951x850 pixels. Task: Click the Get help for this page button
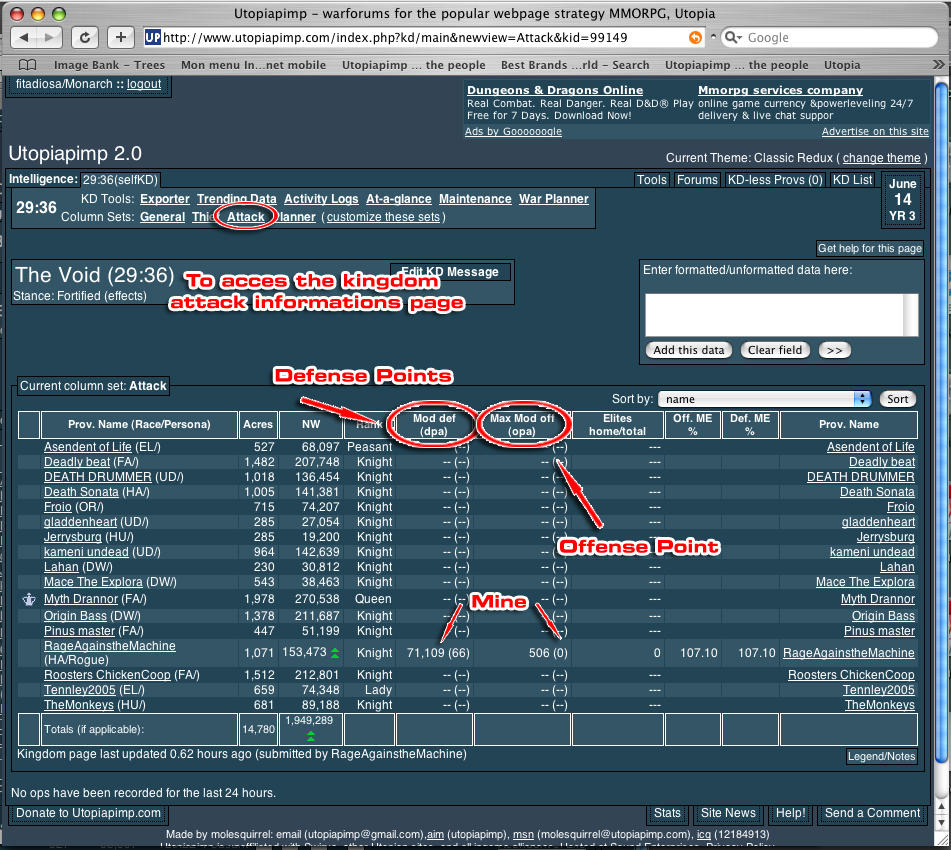coord(870,248)
